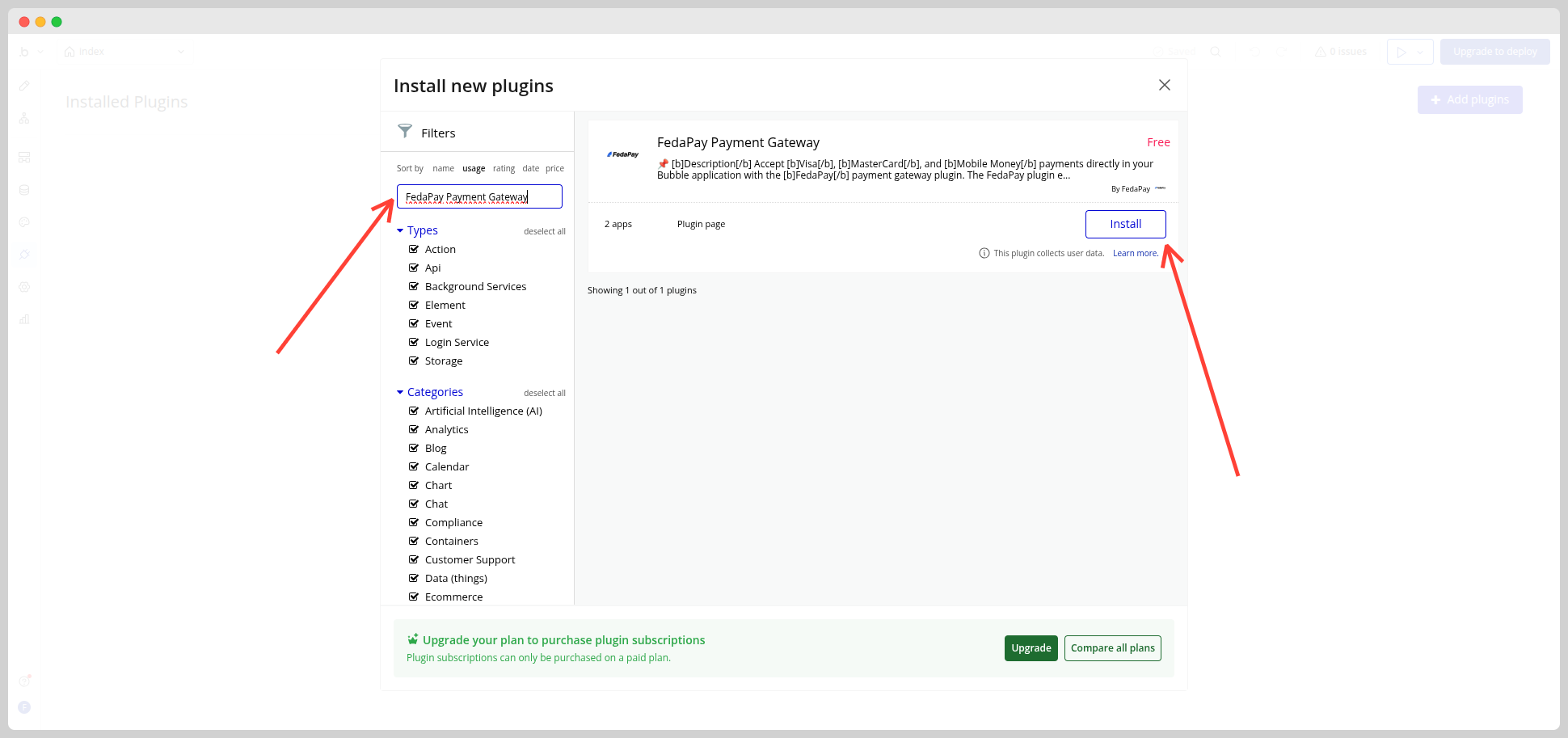Close the Install new plugins dialog
This screenshot has height=738, width=1568.
(x=1165, y=85)
